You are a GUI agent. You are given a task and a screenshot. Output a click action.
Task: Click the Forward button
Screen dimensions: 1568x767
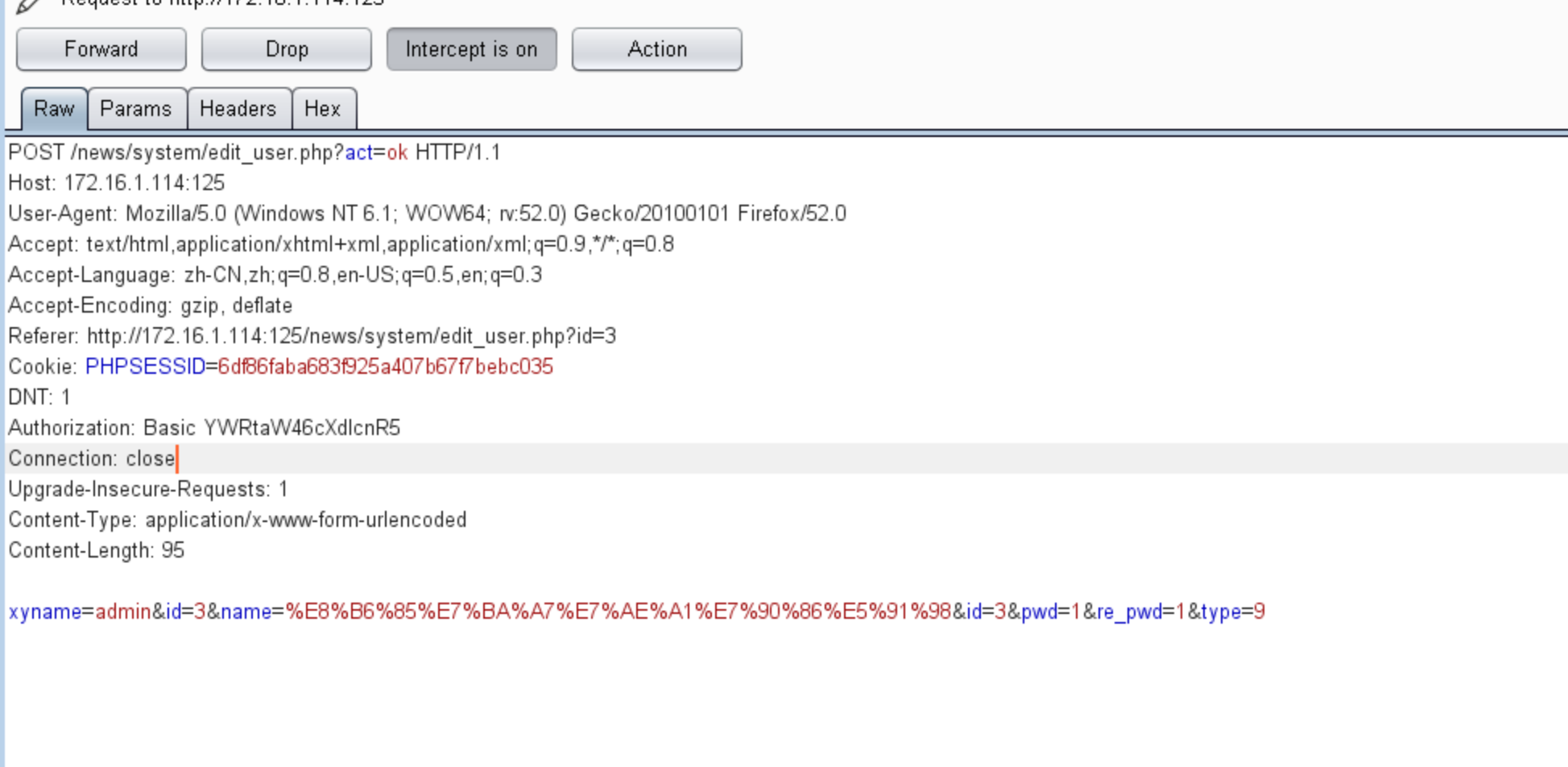pyautogui.click(x=101, y=50)
